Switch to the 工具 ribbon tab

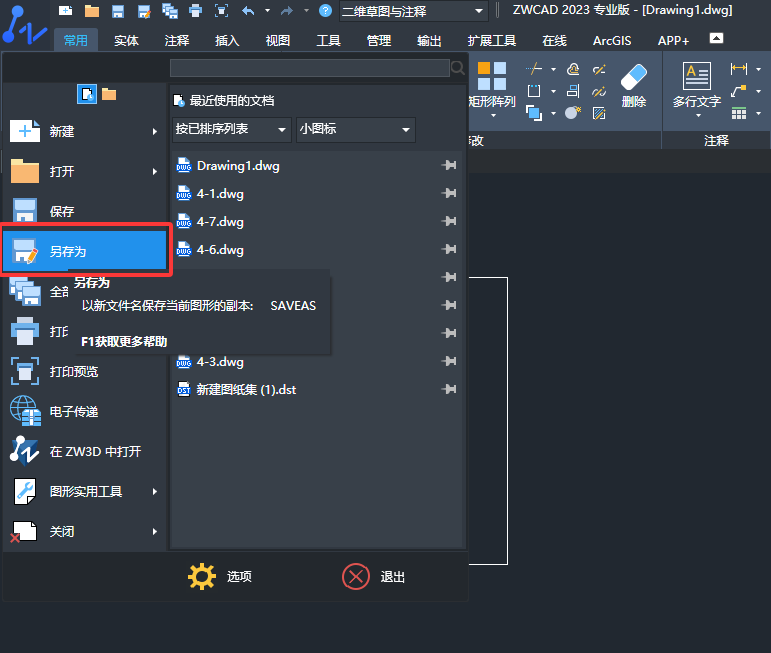click(328, 40)
